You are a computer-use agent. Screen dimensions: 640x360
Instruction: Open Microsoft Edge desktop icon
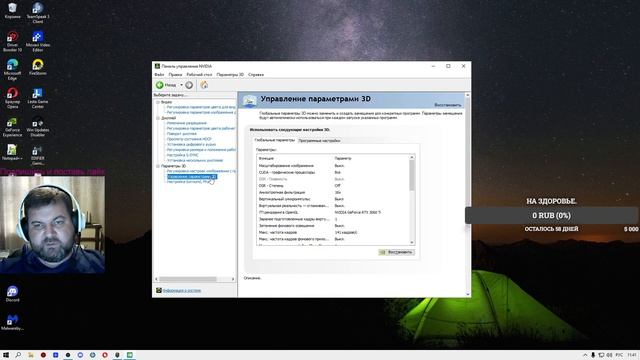(12, 69)
